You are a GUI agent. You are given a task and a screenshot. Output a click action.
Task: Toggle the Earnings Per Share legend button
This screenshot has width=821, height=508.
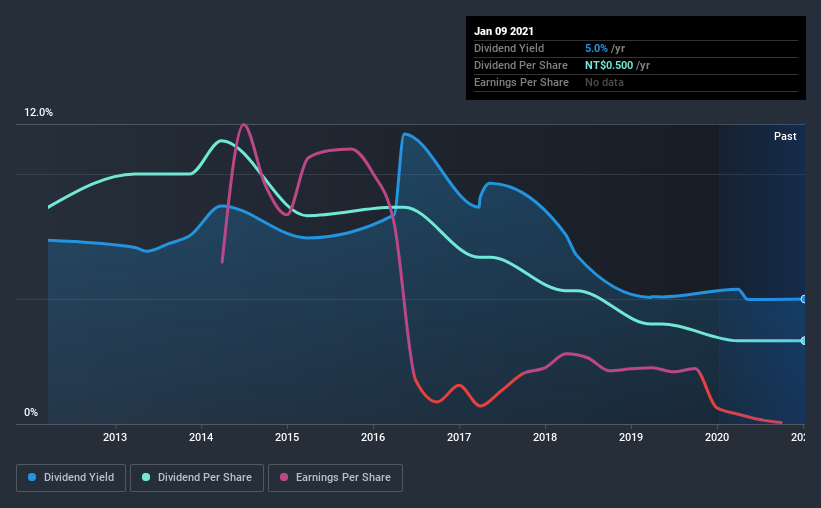[335, 478]
